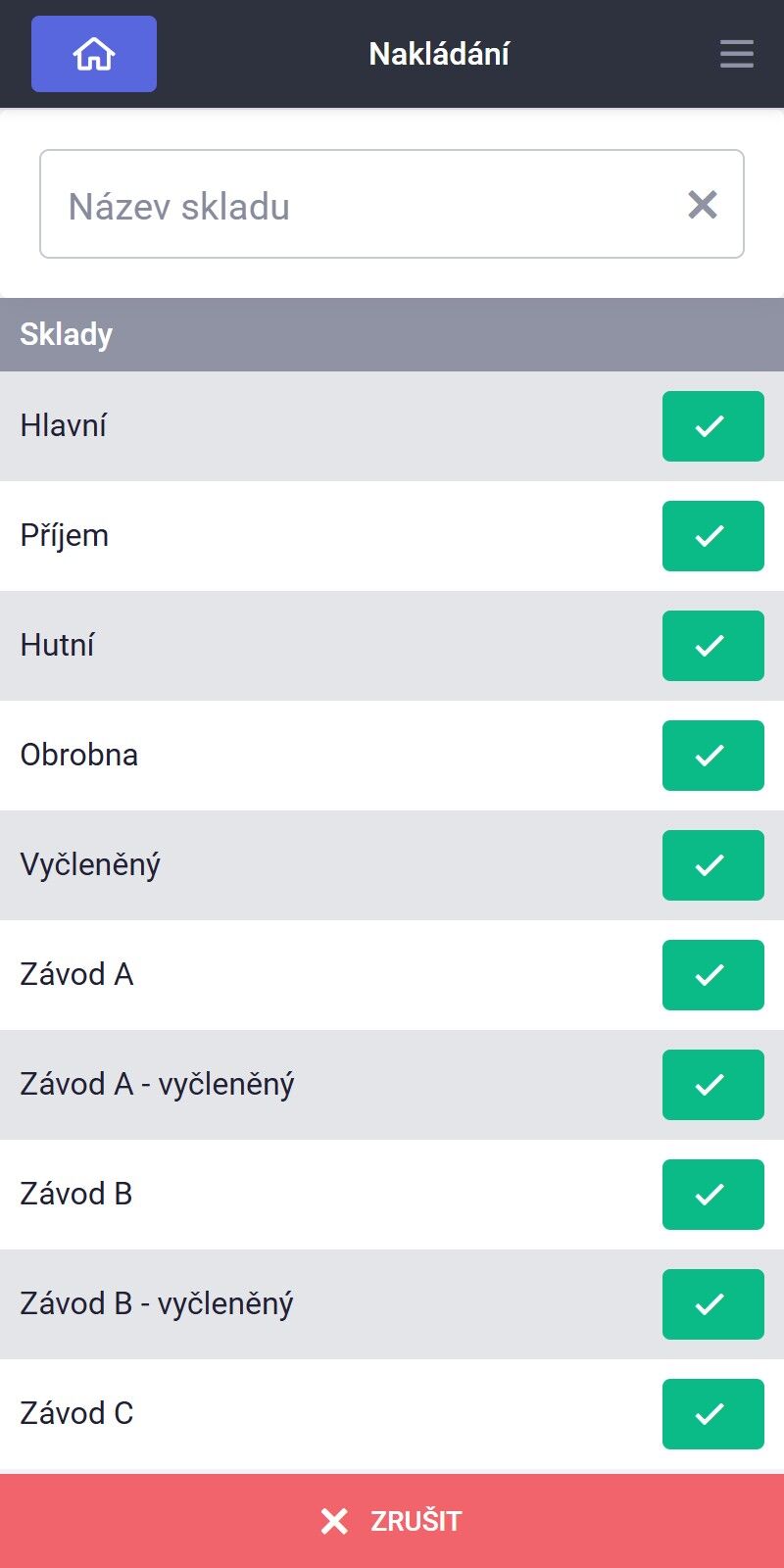
Task: Confirm Závod A with its checkmark
Action: [x=713, y=975]
